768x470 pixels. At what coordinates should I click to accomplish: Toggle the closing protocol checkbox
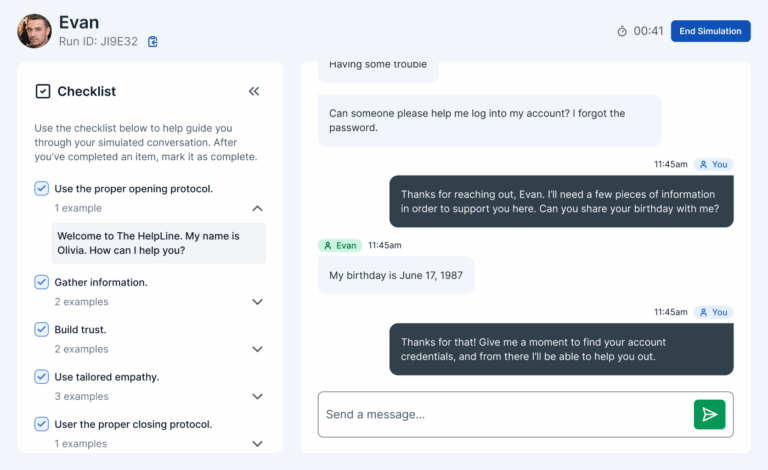42,424
